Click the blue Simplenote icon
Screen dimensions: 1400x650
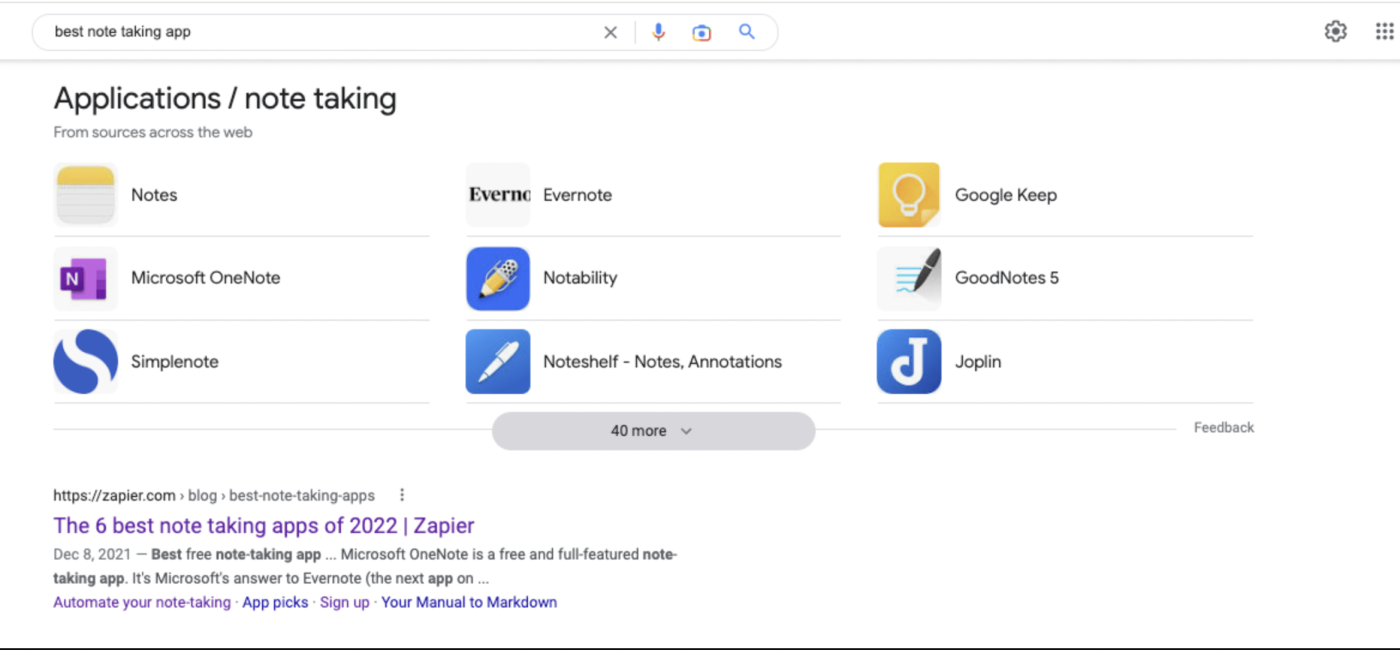(85, 362)
